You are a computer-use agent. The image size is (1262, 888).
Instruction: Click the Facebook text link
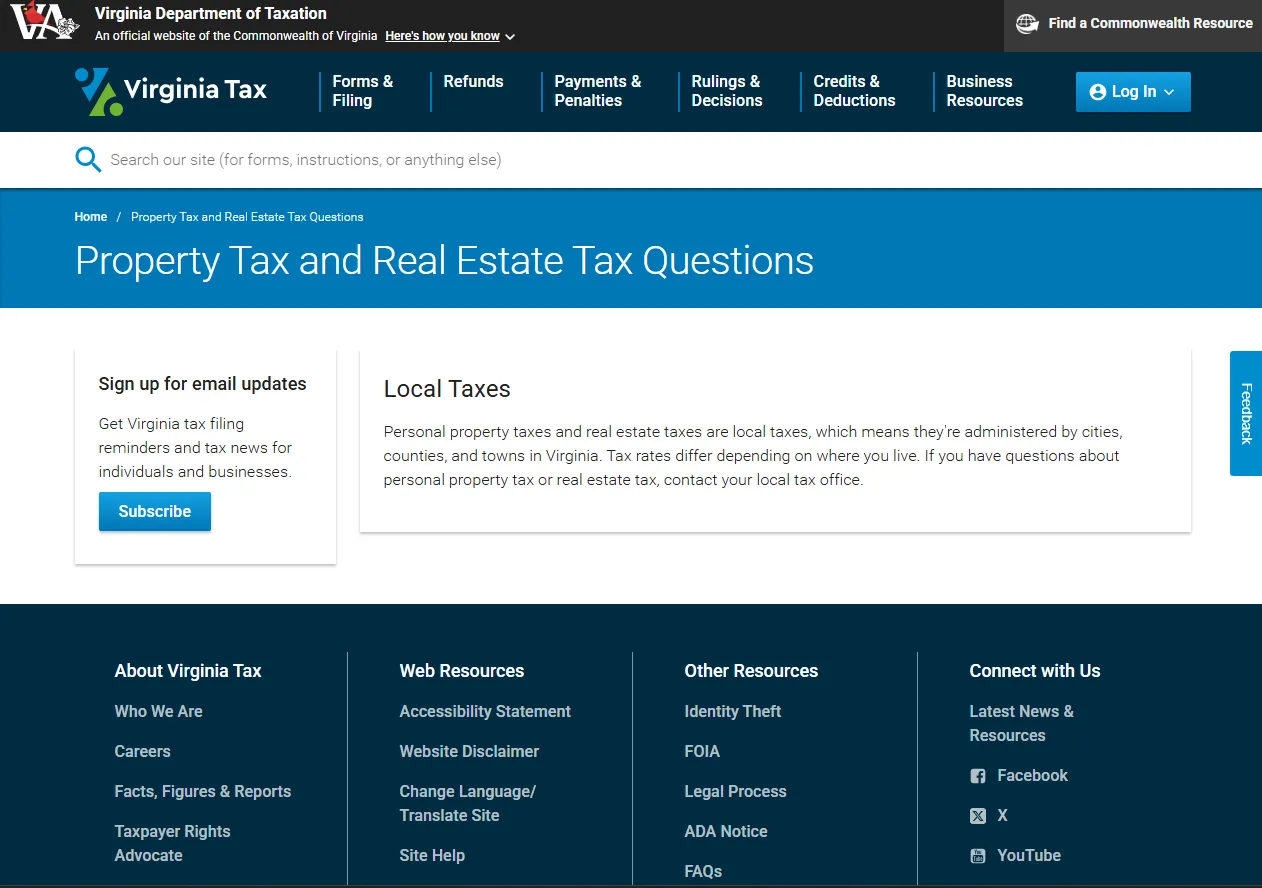click(x=1032, y=775)
